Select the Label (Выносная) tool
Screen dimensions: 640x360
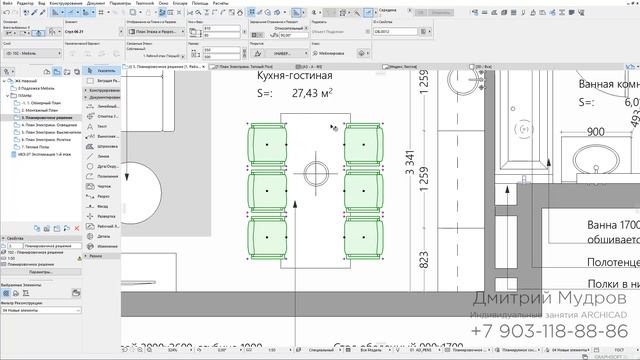click(x=102, y=136)
